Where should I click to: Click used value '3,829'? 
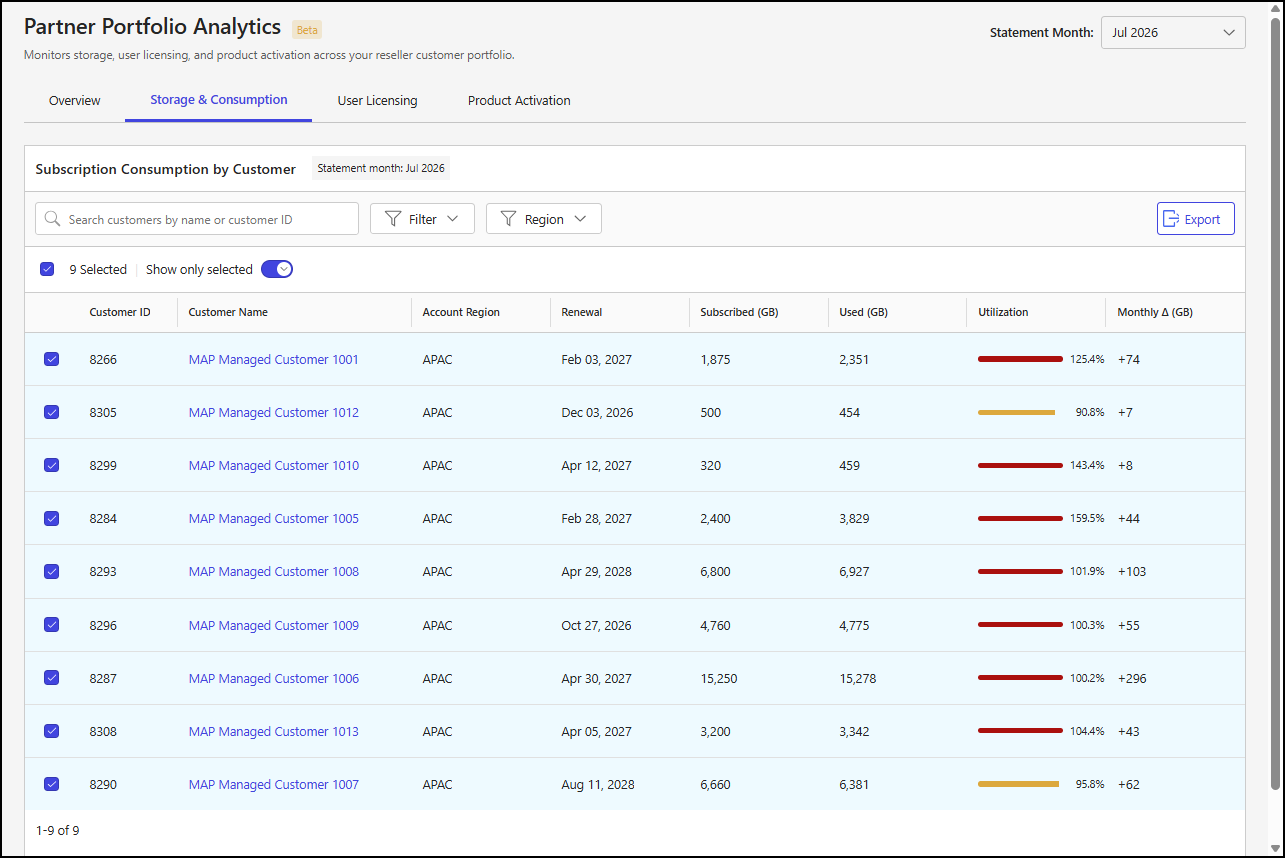[855, 518]
